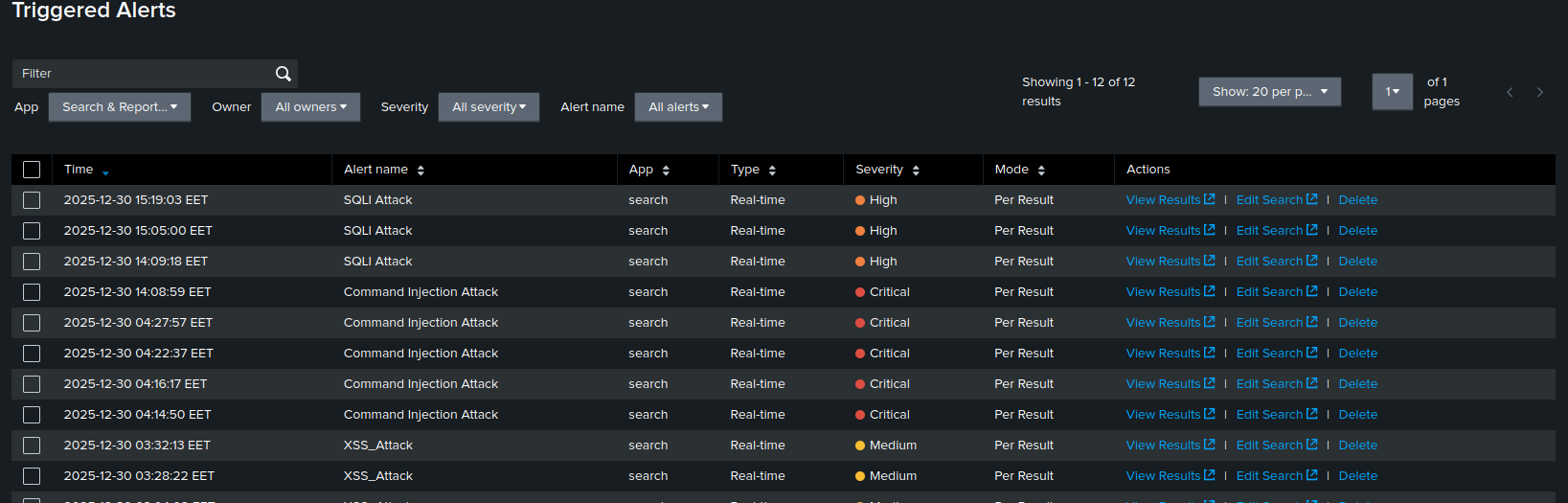Click 'Real-time' in 14:09:18 row
This screenshot has width=1568, height=503.
(757, 262)
